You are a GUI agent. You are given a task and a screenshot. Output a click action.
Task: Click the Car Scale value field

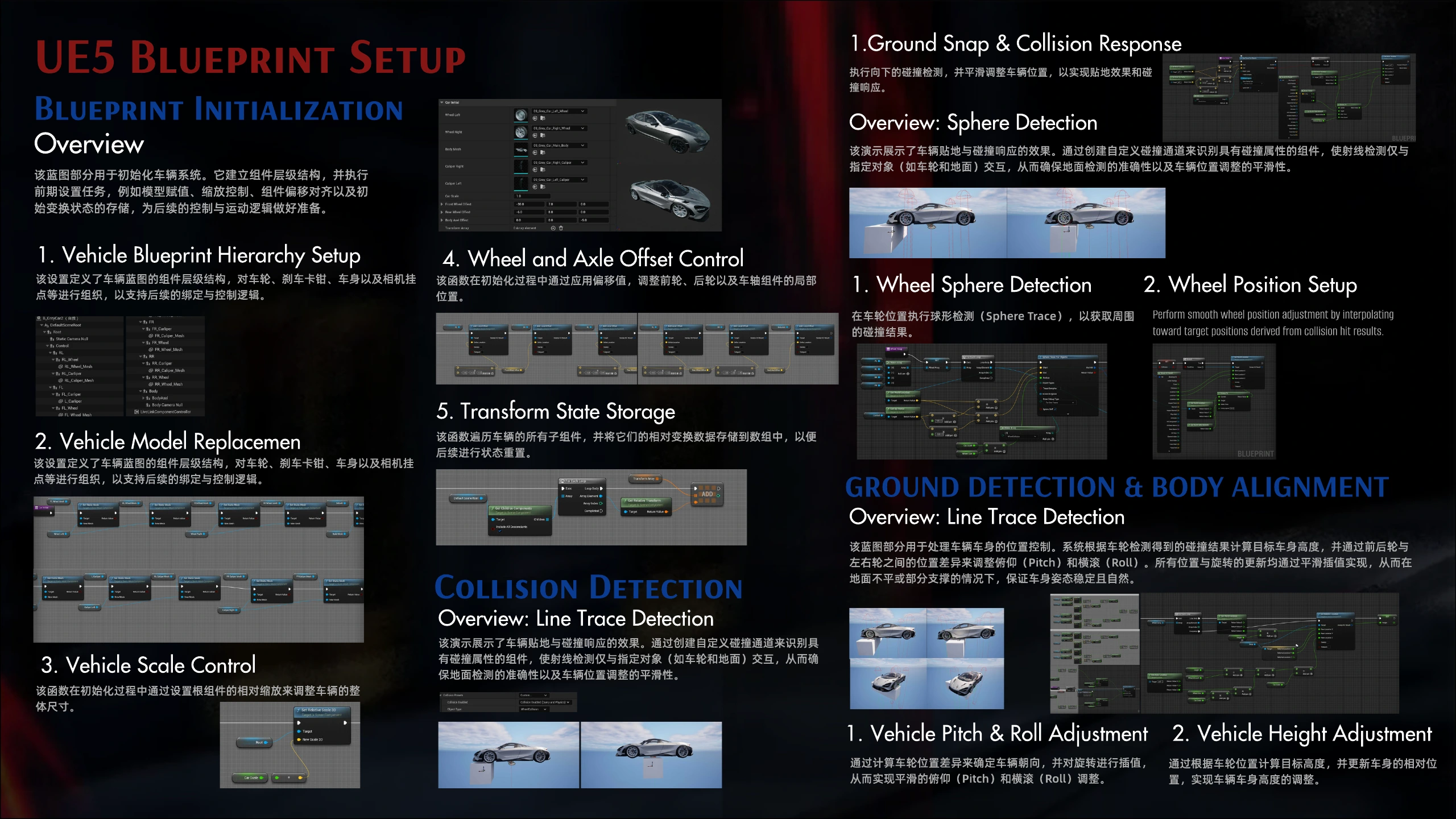click(x=532, y=196)
